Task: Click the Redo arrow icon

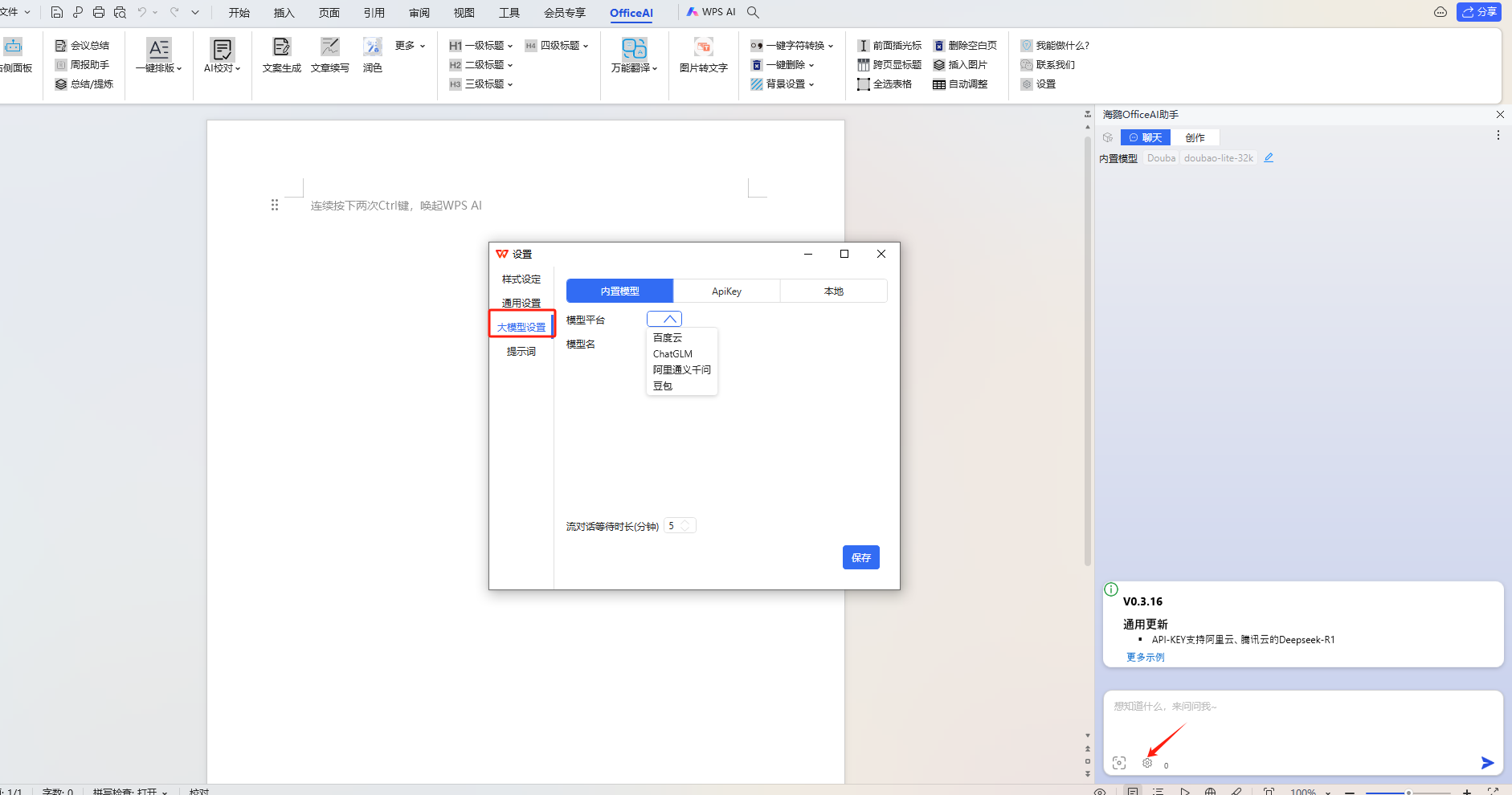Action: click(174, 12)
